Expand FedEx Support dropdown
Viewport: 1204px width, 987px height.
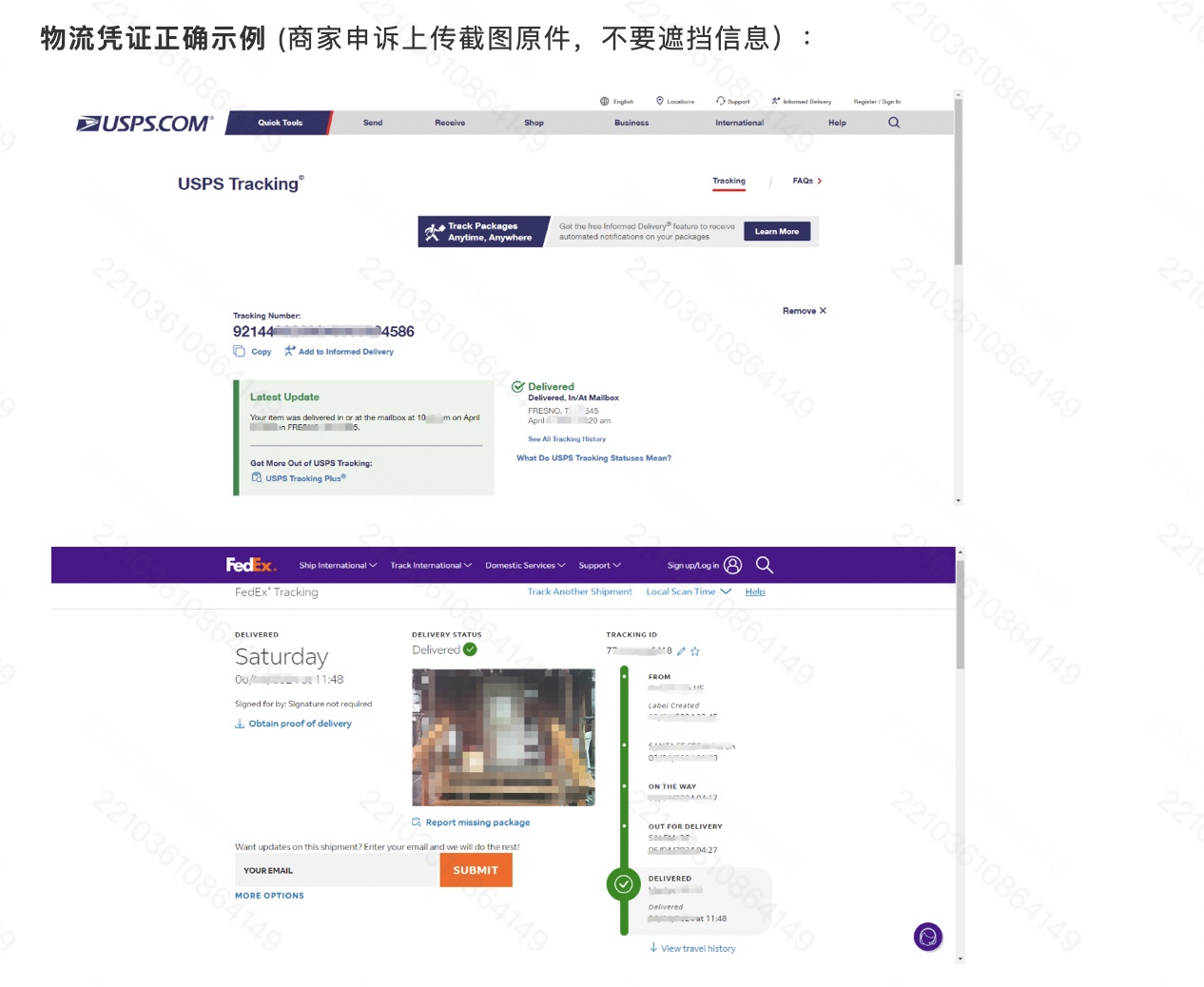599,566
